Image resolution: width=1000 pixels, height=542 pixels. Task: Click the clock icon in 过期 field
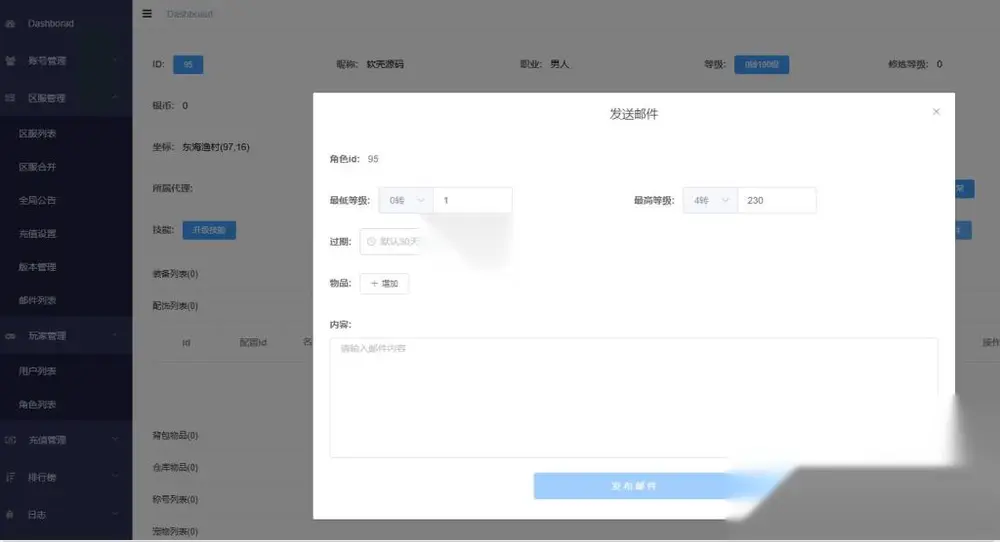371,242
